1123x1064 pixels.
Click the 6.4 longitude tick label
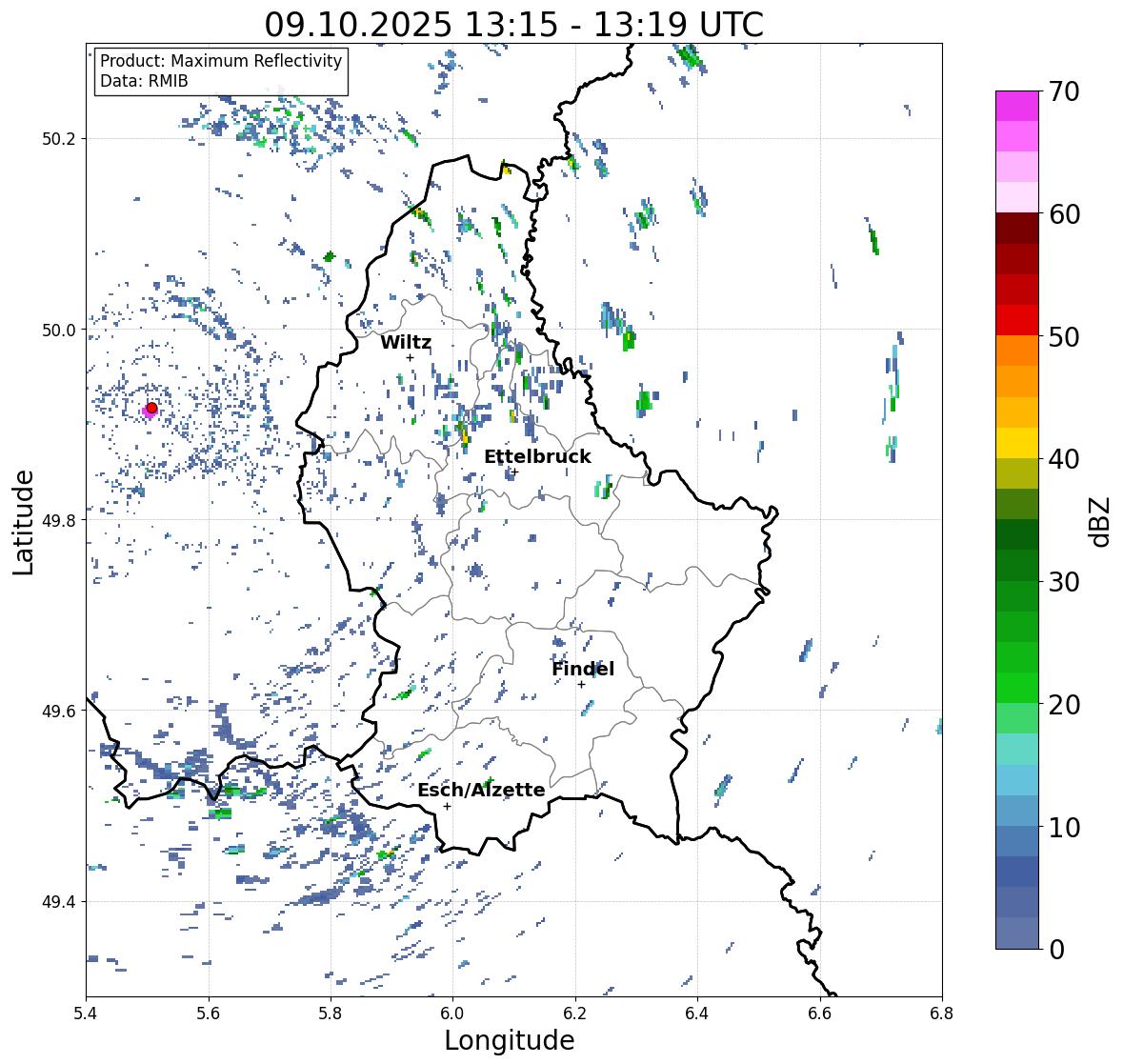pos(697,1014)
